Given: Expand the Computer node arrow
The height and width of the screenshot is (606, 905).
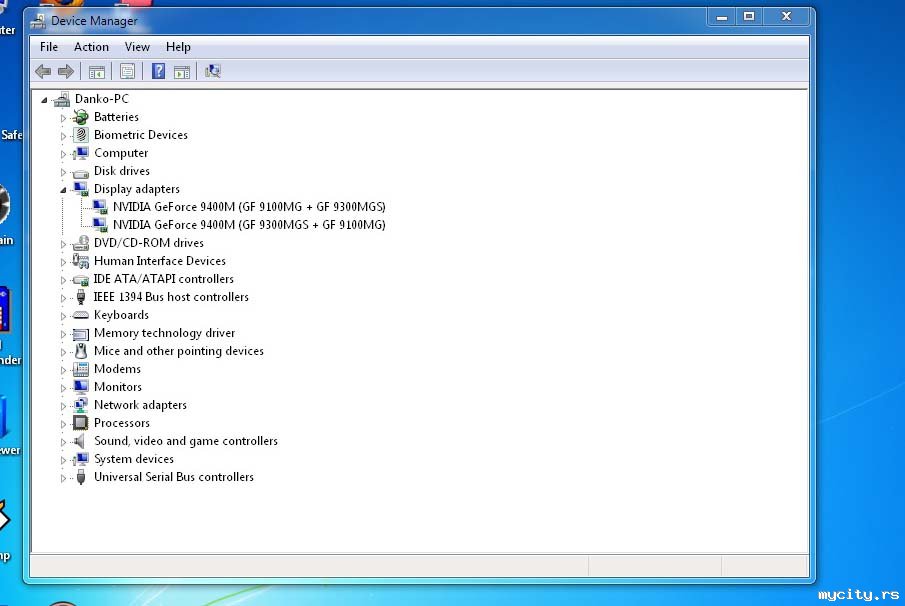Looking at the screenshot, I should (x=63, y=154).
